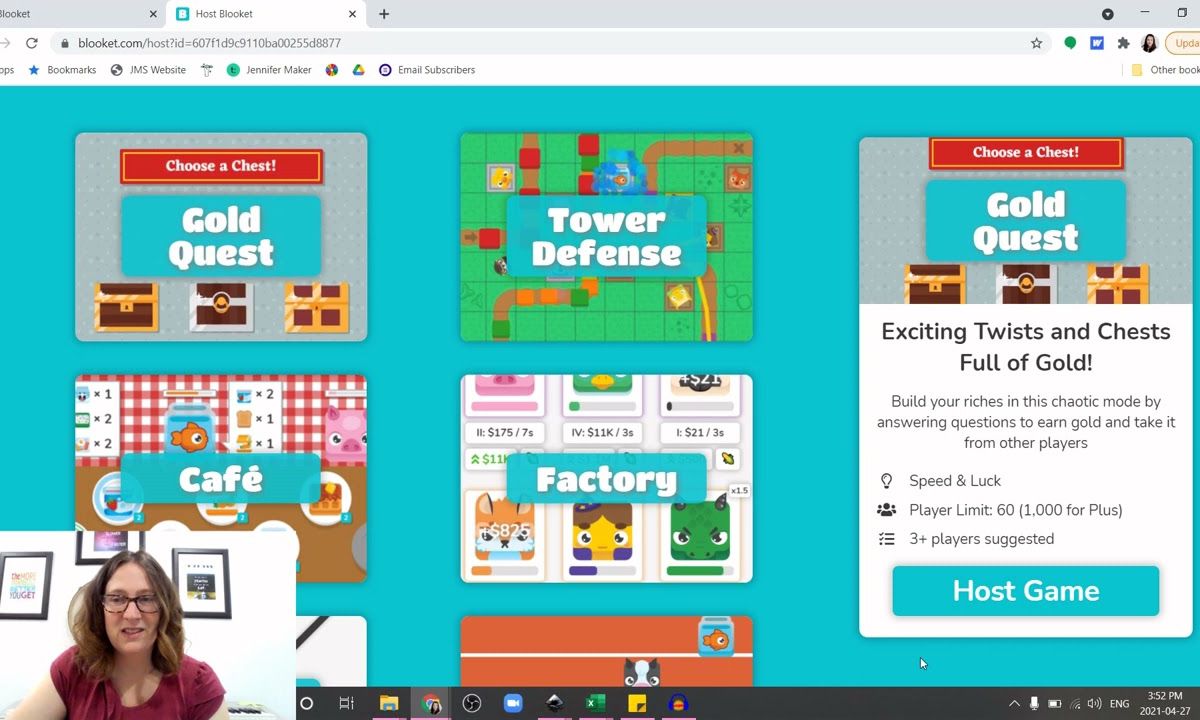Close the first Blooket tab

coord(153,14)
